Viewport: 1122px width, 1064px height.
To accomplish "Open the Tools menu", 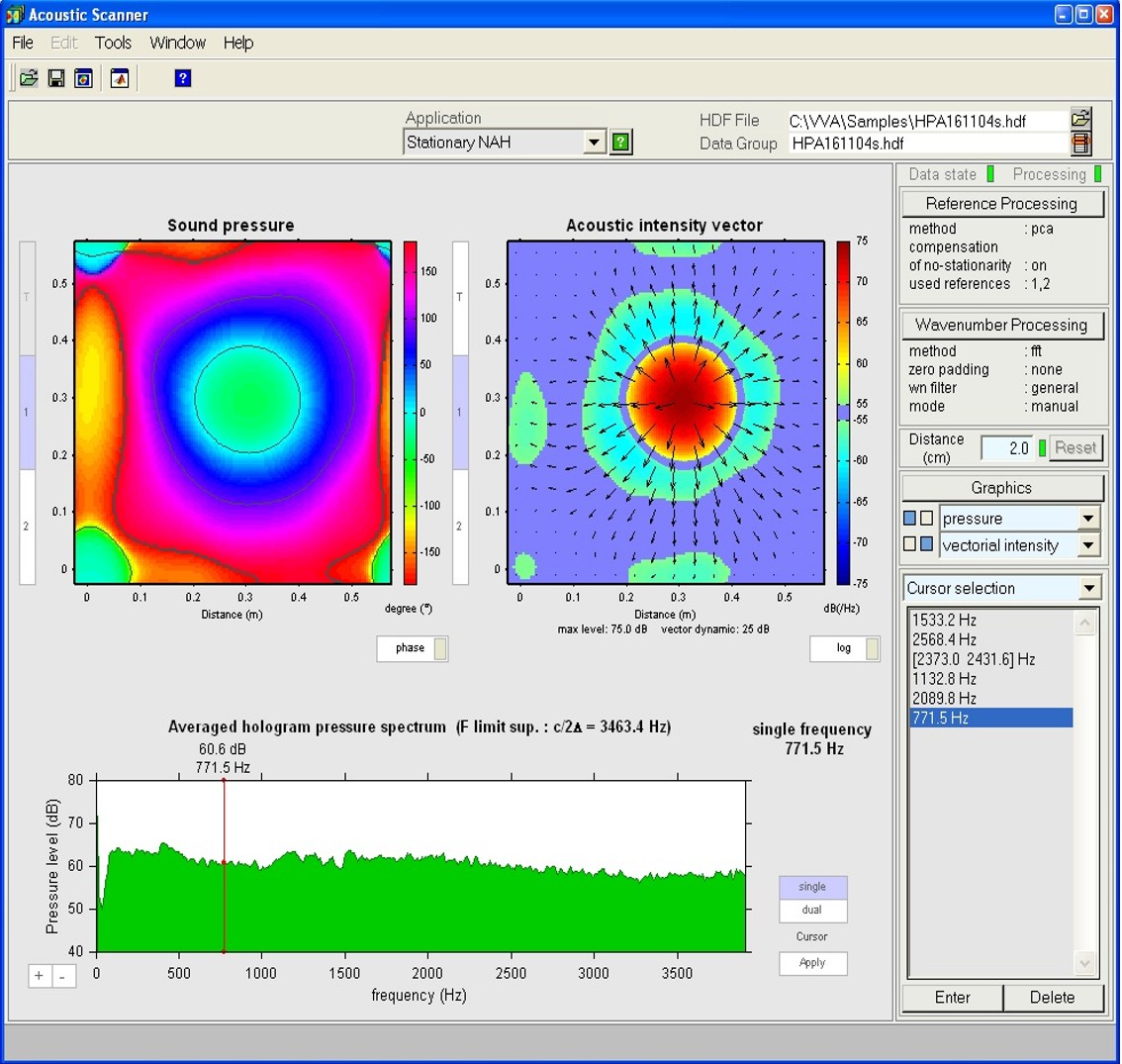I will coord(113,43).
